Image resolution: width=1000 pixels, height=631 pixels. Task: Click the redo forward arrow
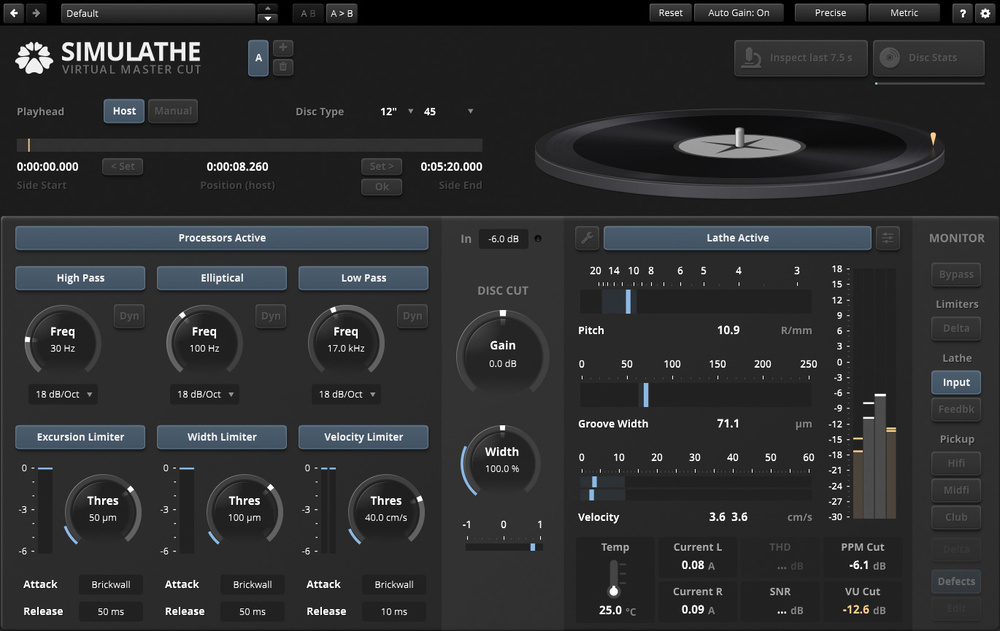pos(37,13)
